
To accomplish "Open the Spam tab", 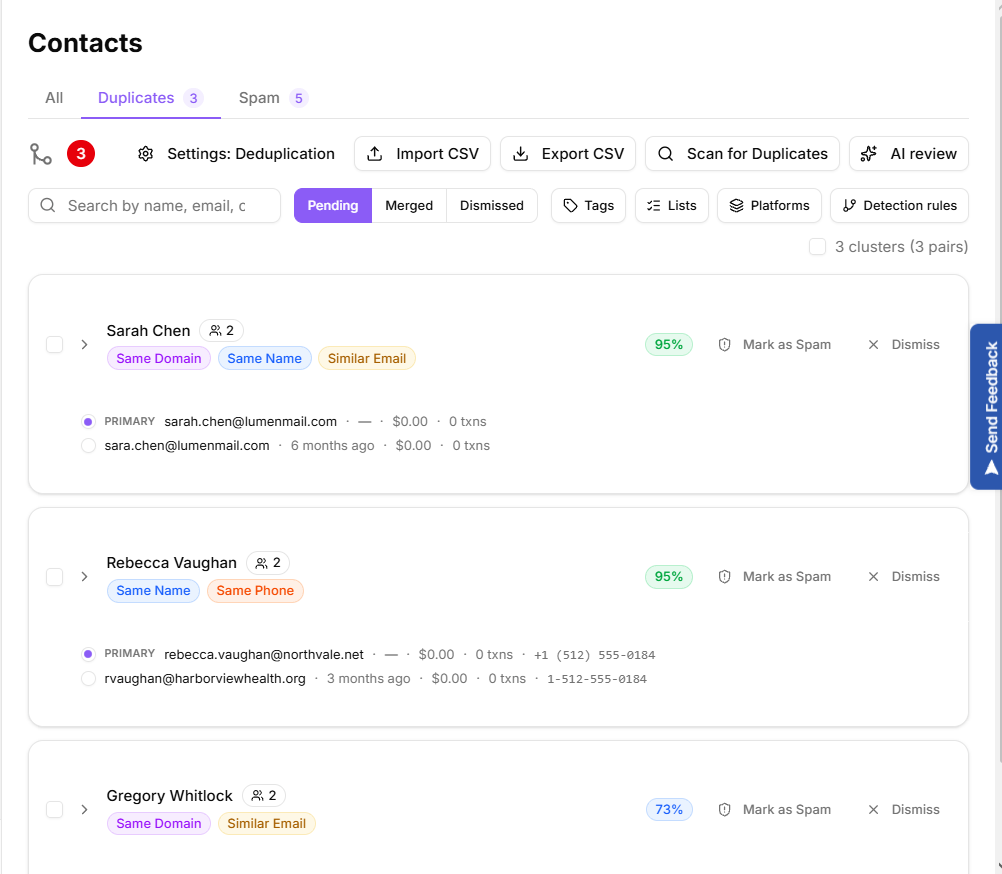I will tap(274, 98).
